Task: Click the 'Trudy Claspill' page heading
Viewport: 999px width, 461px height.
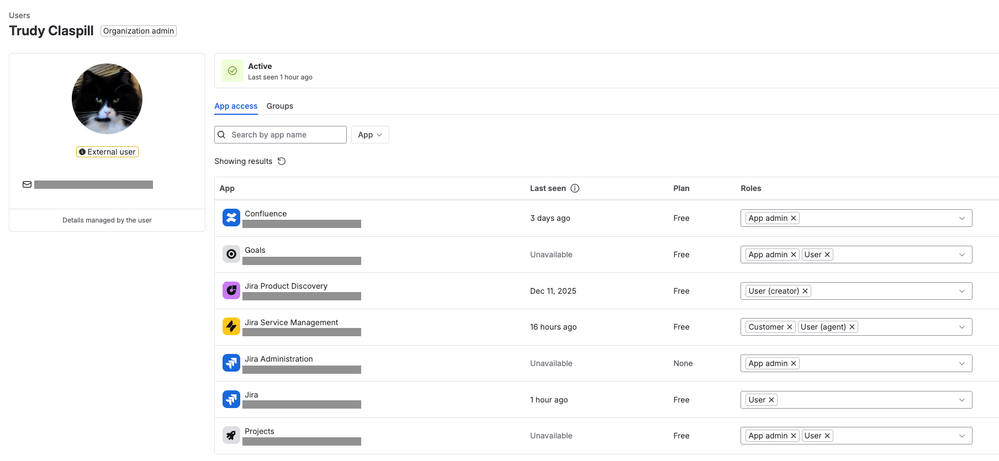Action: tap(52, 31)
